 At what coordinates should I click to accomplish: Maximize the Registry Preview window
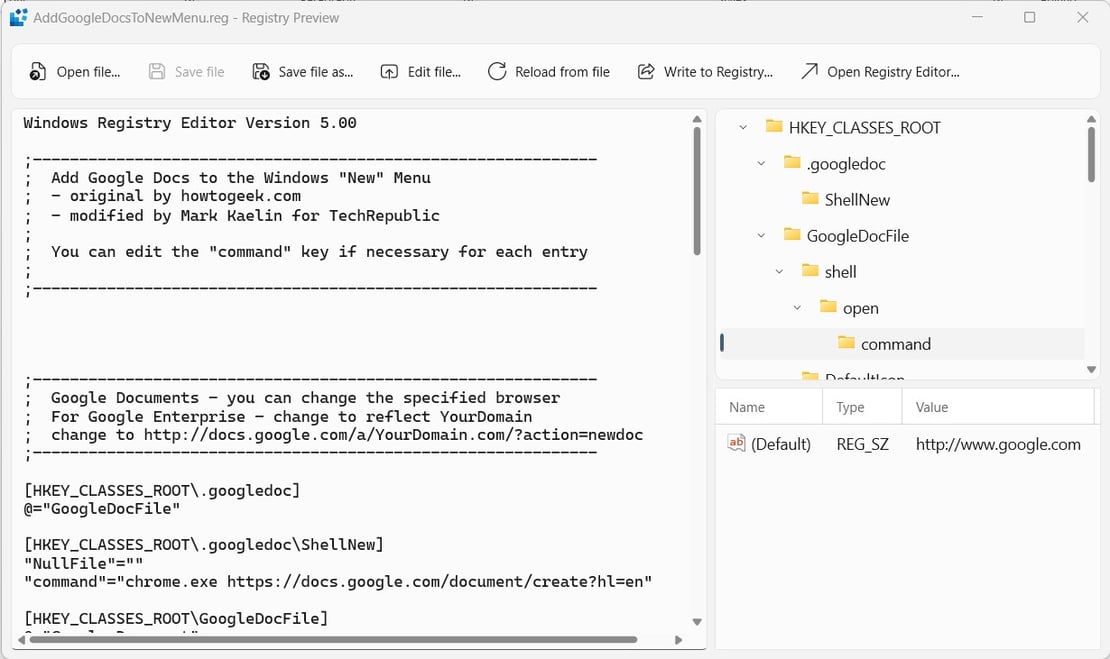click(x=1029, y=17)
